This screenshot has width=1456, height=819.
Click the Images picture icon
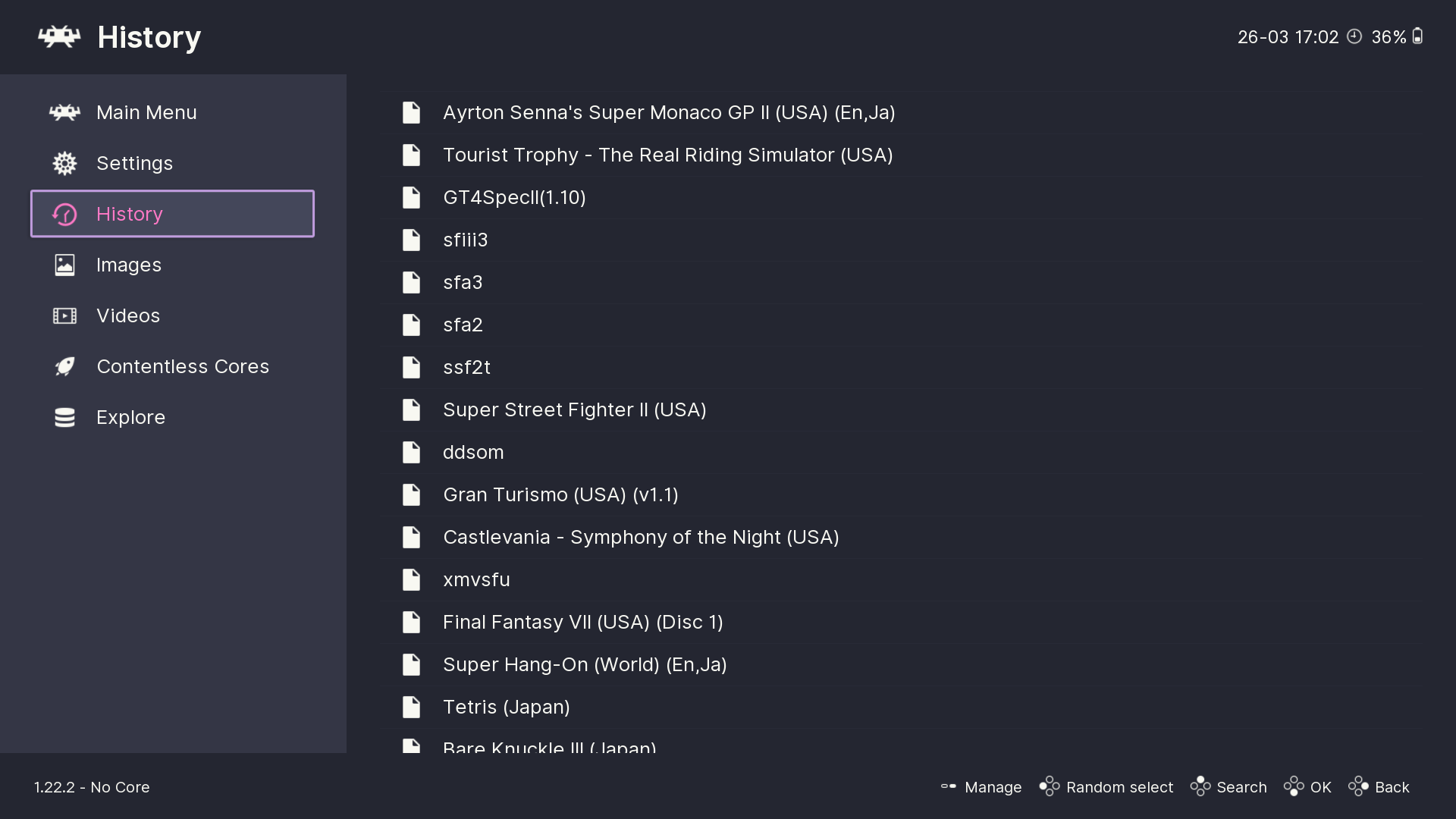(64, 265)
